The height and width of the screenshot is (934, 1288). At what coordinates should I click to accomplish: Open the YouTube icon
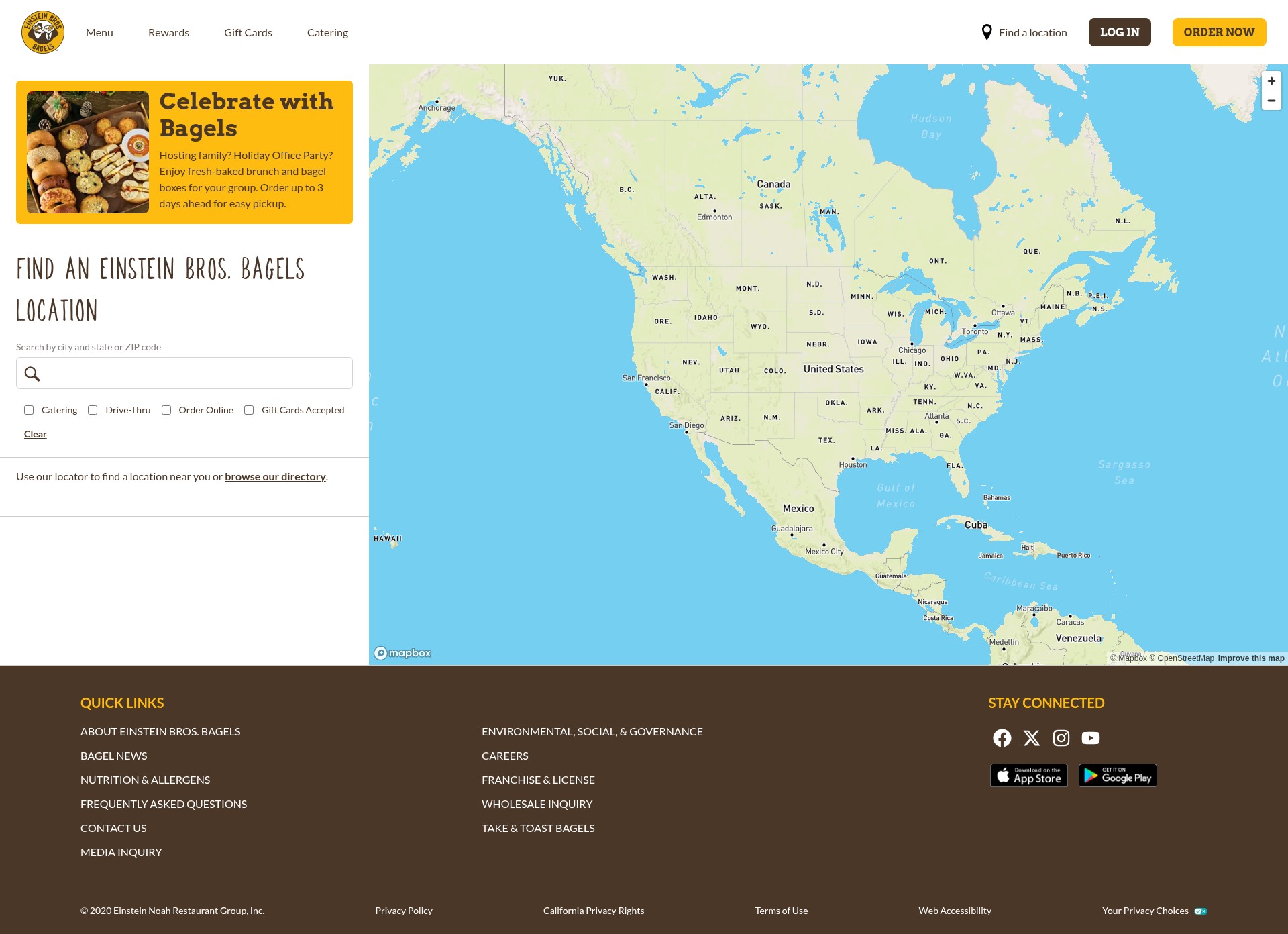tap(1091, 738)
